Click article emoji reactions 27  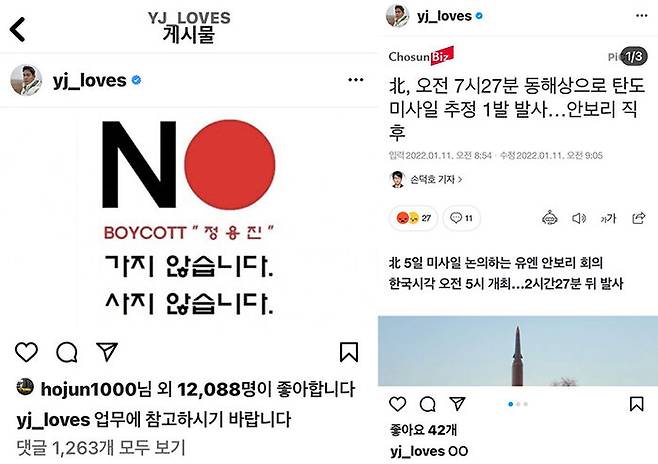click(x=413, y=218)
